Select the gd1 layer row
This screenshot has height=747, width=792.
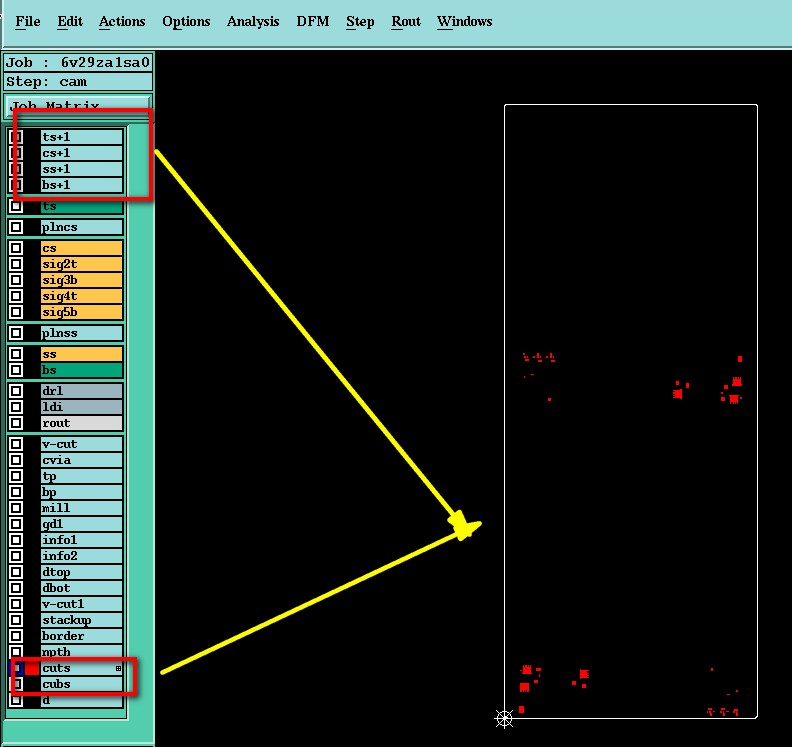(x=82, y=524)
